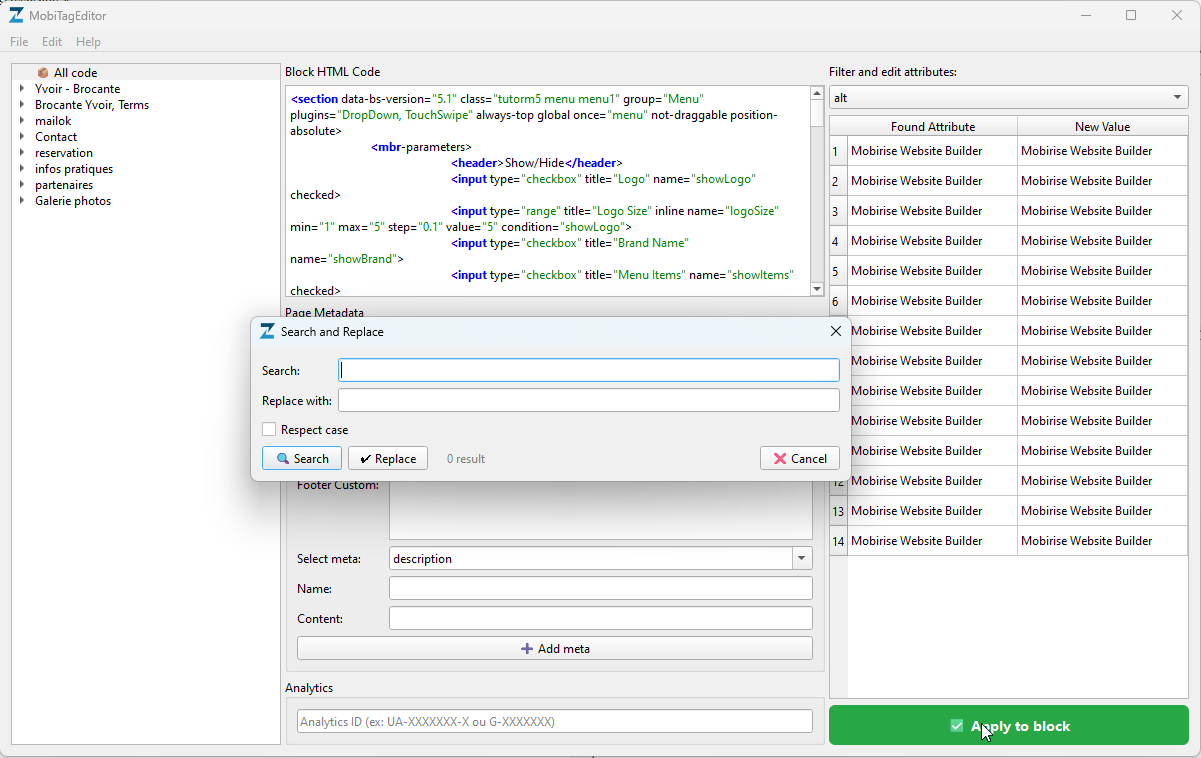This screenshot has height=758, width=1201.
Task: Click the HTML code scrollbar down arrow
Action: (x=816, y=289)
